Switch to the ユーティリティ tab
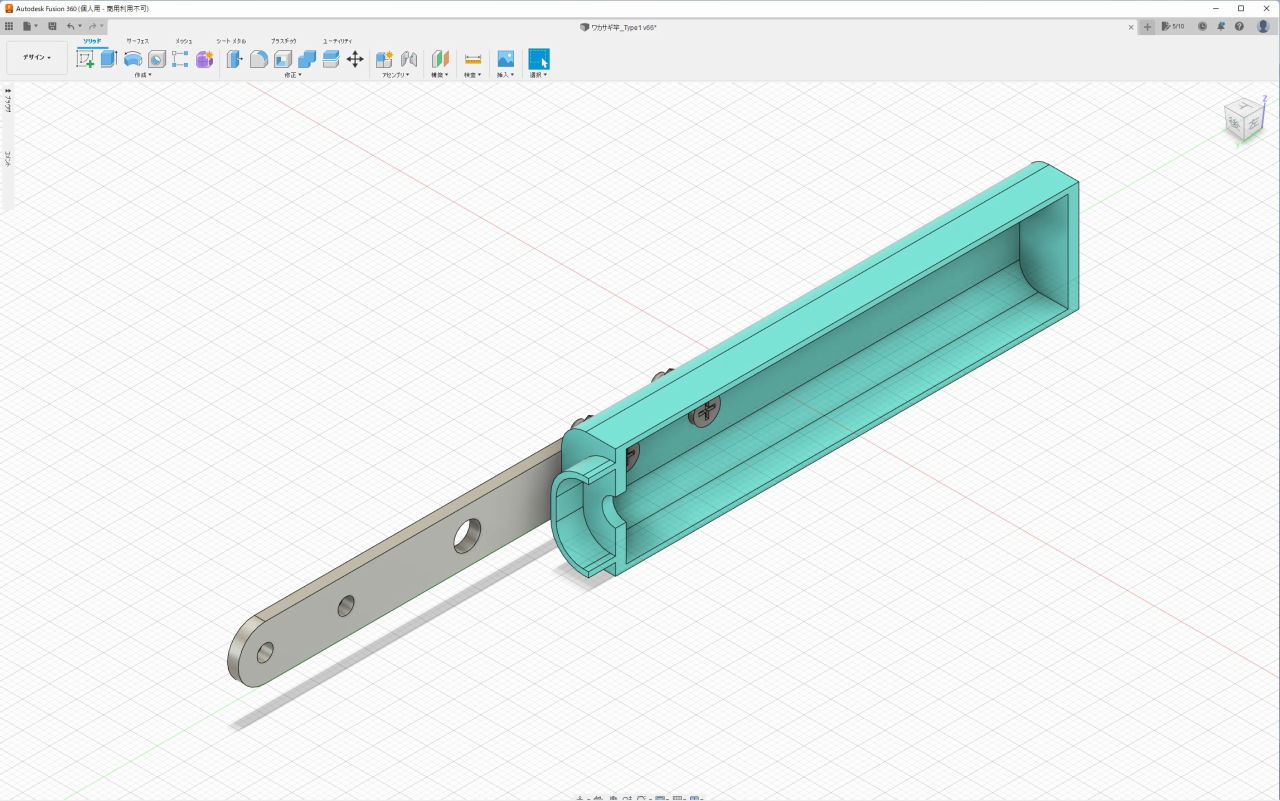1280x801 pixels. pos(337,41)
